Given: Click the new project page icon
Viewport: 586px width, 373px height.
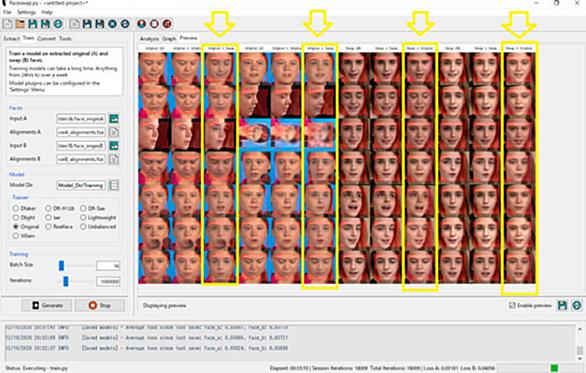Looking at the screenshot, I should [x=7, y=24].
